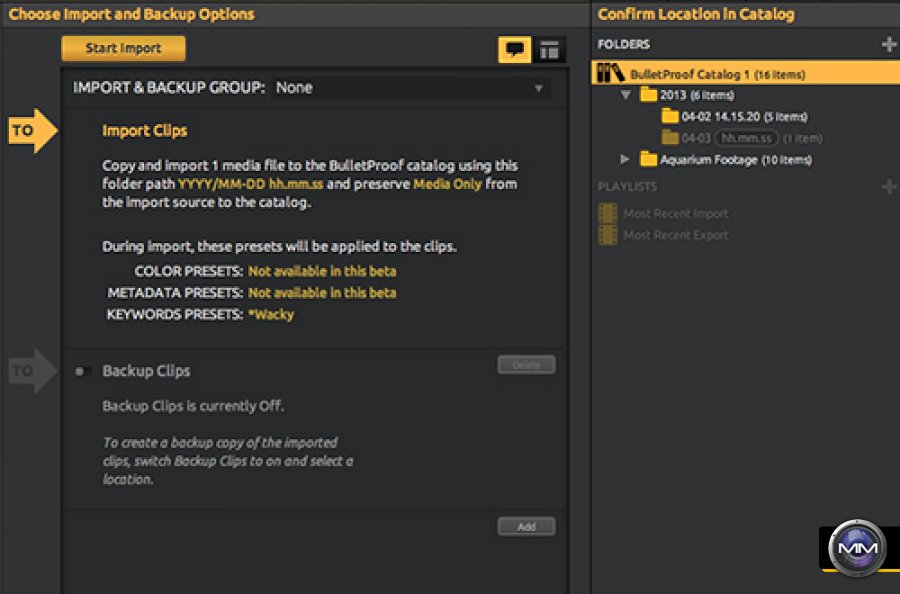Click the plus icon next to FOLDERS
Image resolution: width=900 pixels, height=594 pixels.
[x=888, y=44]
